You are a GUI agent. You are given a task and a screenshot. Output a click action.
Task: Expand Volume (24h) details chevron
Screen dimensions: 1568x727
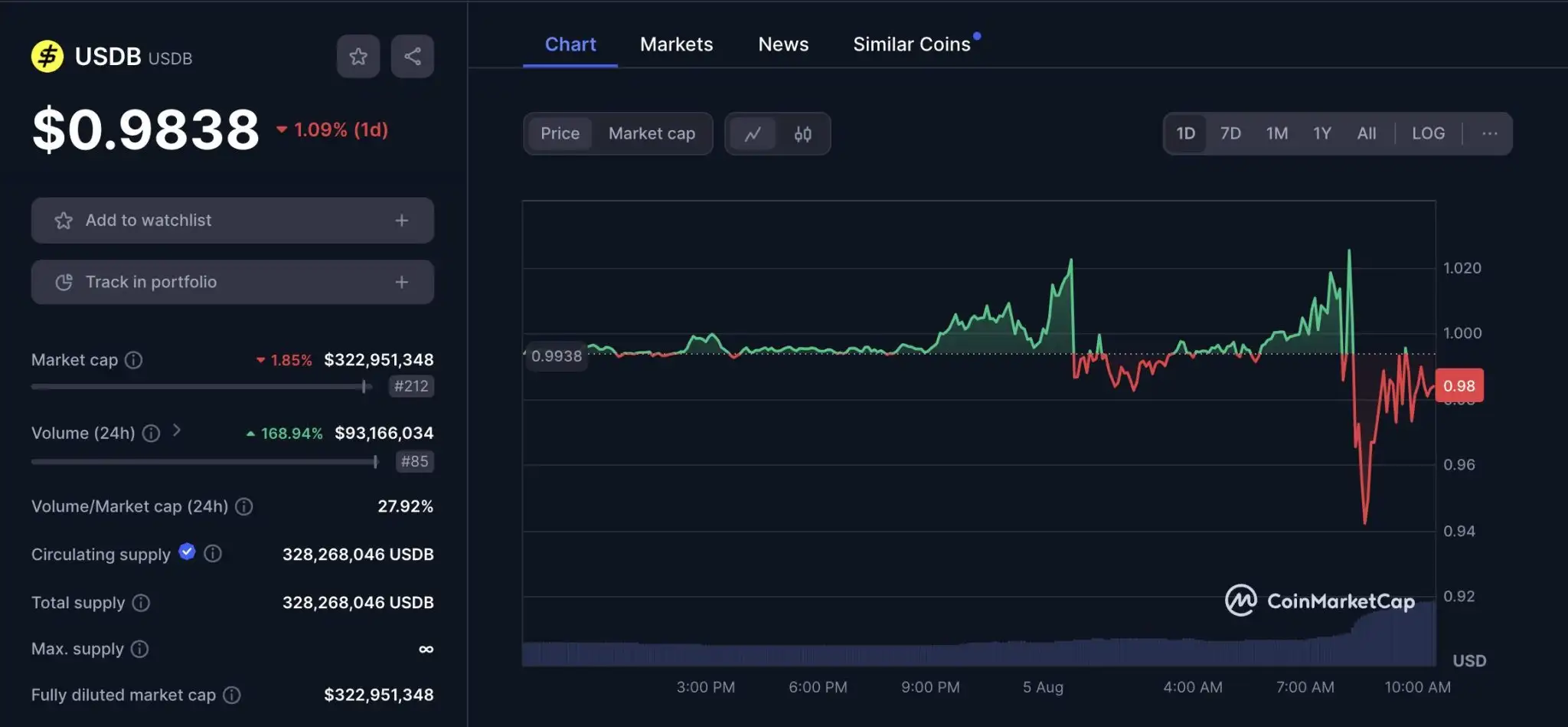pos(177,431)
